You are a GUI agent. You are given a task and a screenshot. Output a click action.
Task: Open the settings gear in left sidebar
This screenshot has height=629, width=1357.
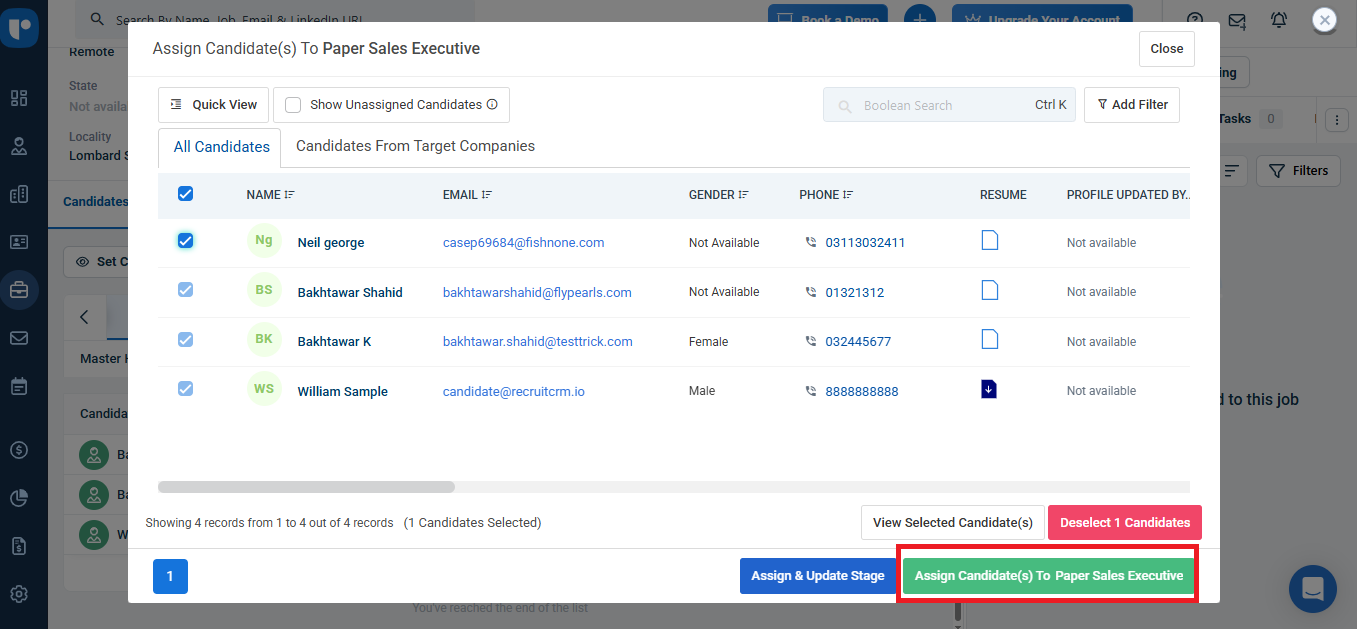pos(19,593)
